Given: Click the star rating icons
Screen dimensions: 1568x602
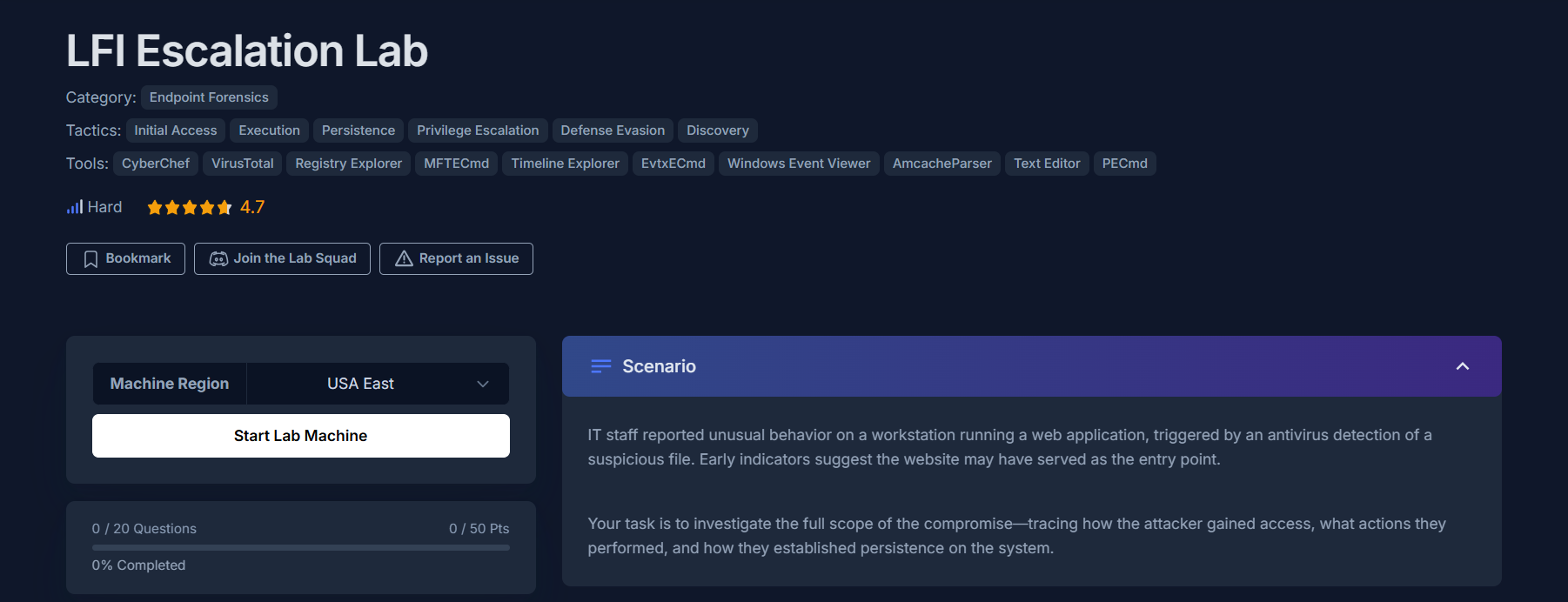Looking at the screenshot, I should 190,207.
